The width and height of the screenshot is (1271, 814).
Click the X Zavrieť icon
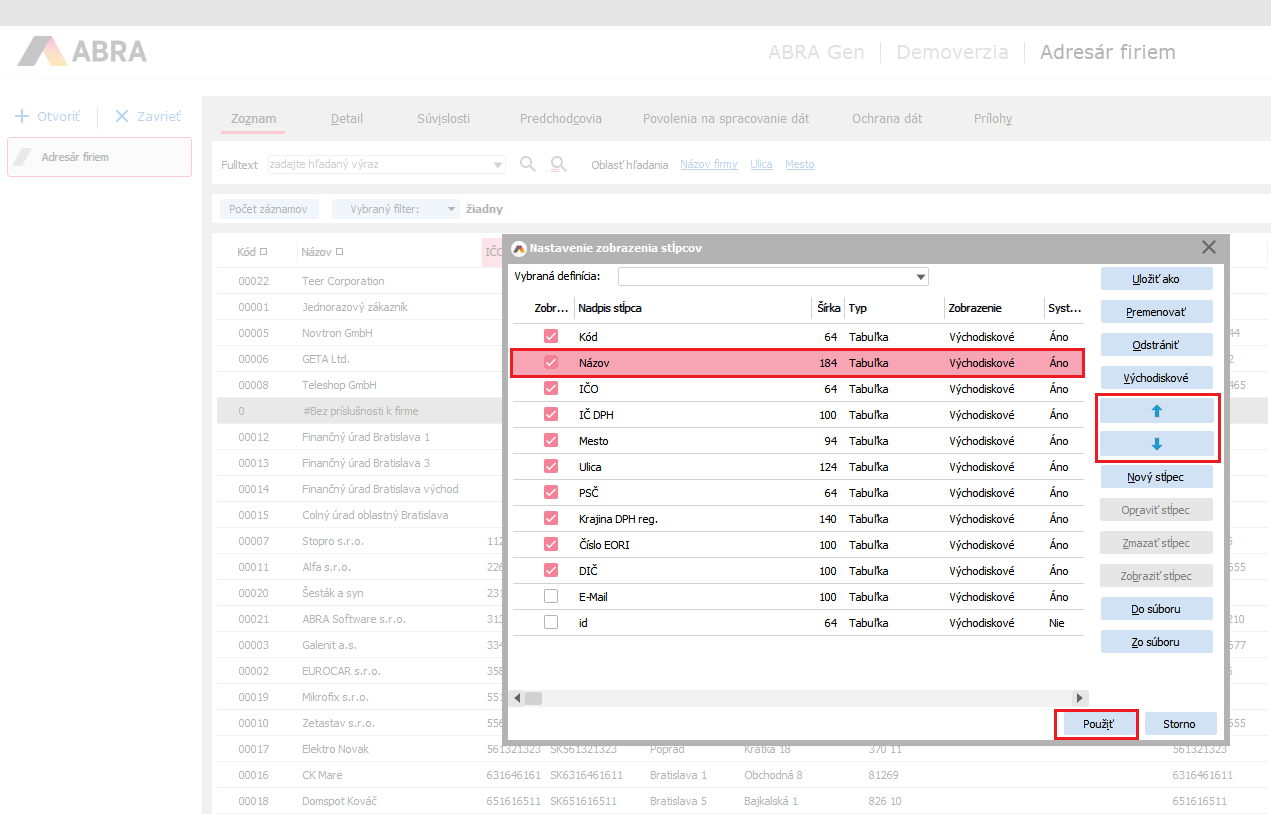pos(122,116)
